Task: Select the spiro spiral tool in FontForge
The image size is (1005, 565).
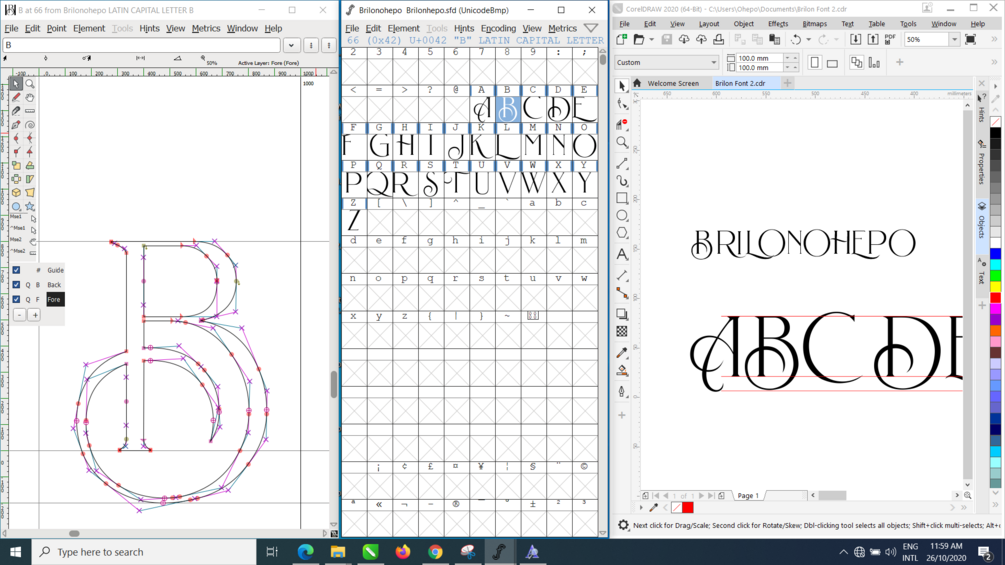Action: [30, 125]
